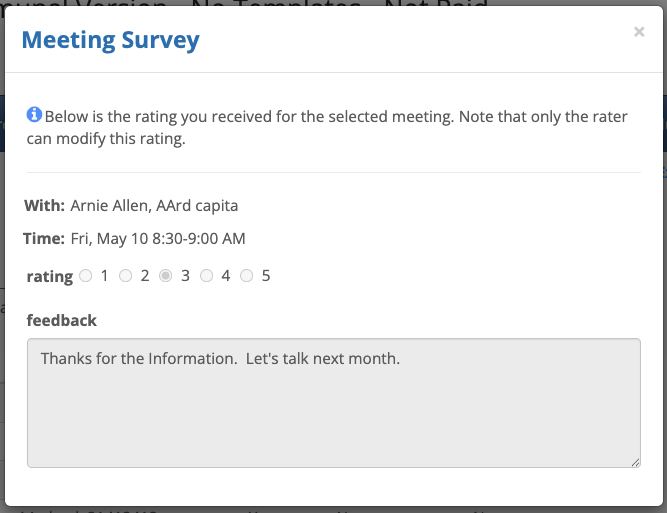
Task: Click the selected rating 3 radio
Action: (x=166, y=276)
